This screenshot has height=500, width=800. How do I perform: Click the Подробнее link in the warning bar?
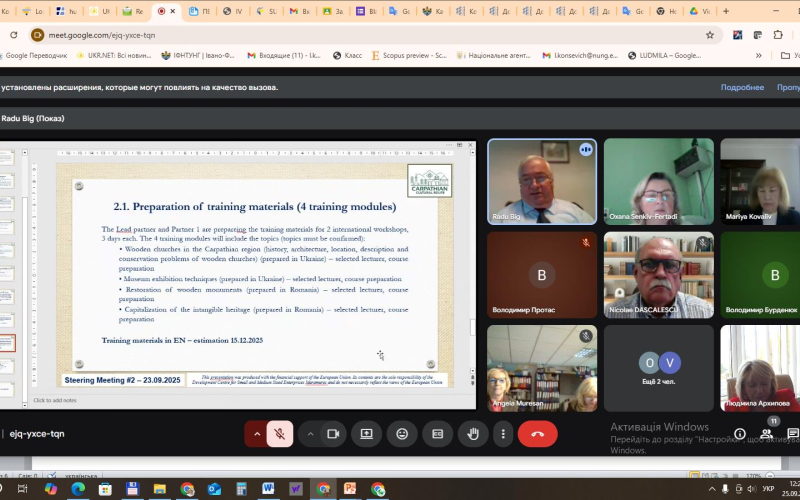(x=742, y=88)
